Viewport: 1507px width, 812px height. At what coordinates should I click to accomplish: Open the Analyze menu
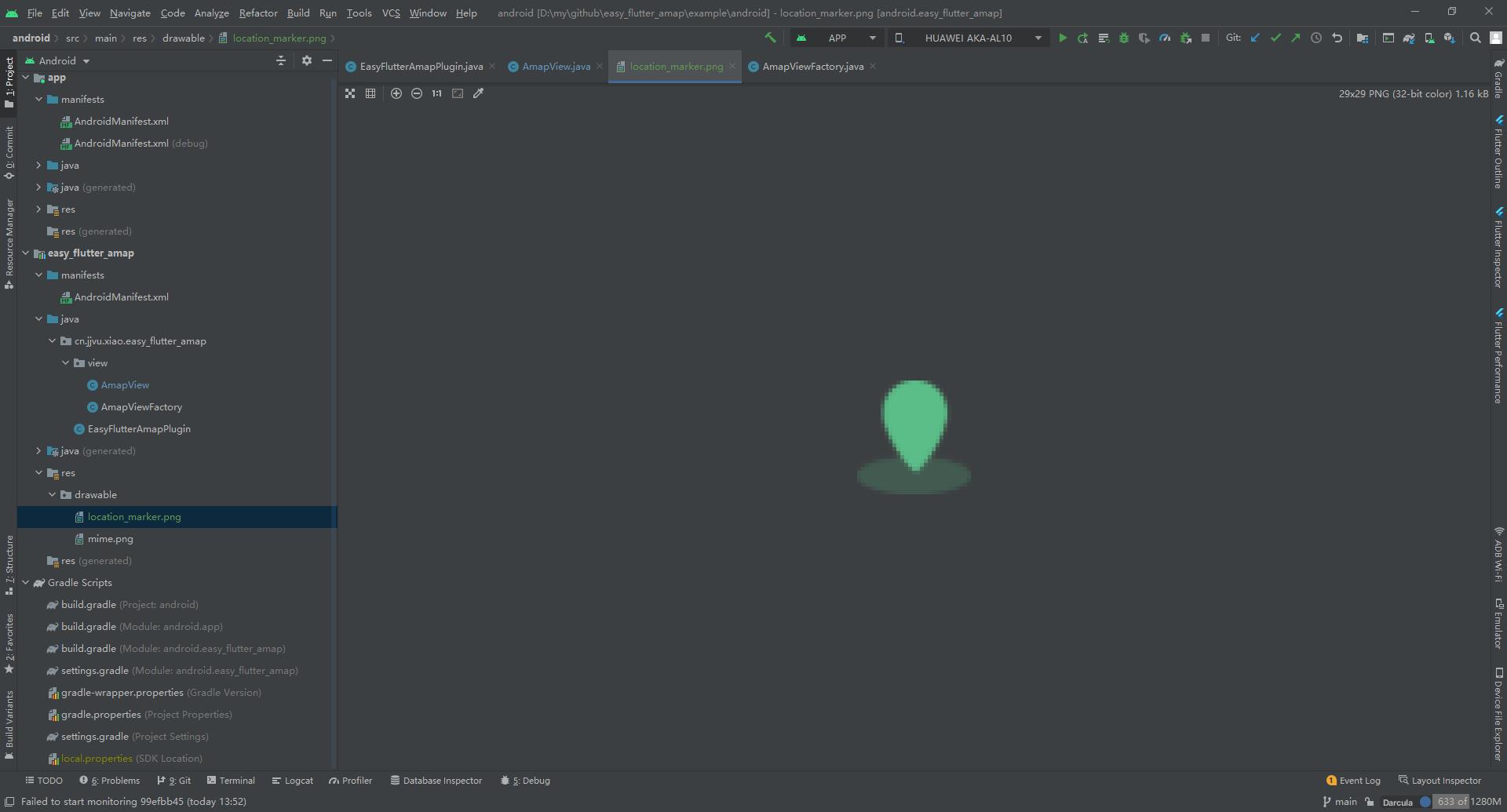point(212,13)
